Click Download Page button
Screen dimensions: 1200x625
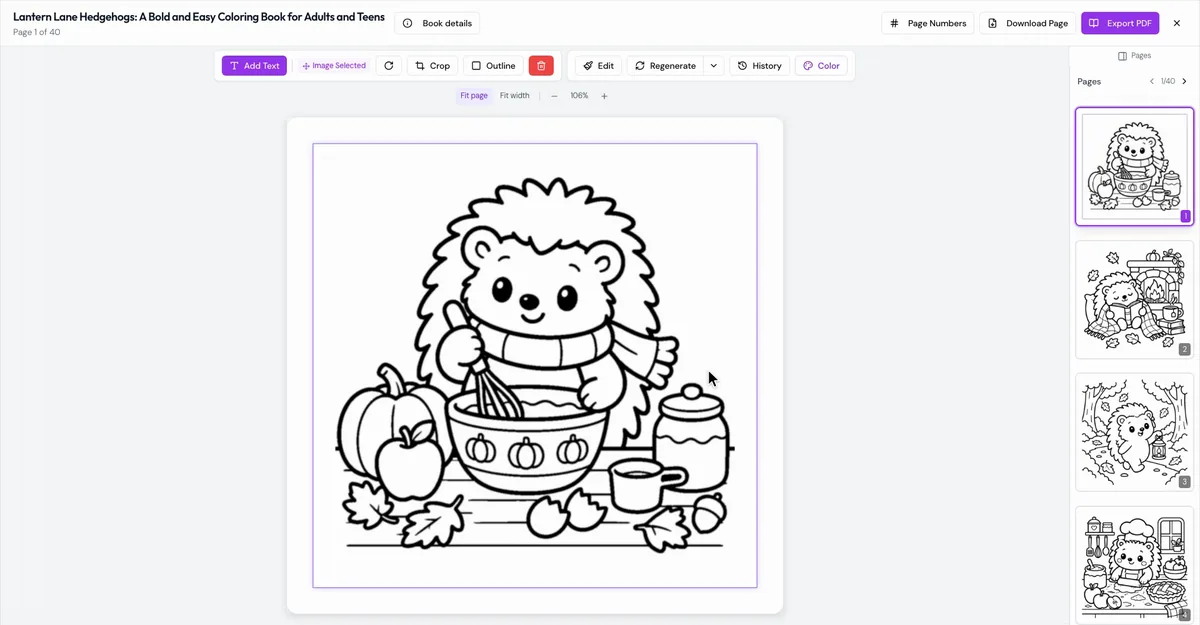coord(1028,23)
